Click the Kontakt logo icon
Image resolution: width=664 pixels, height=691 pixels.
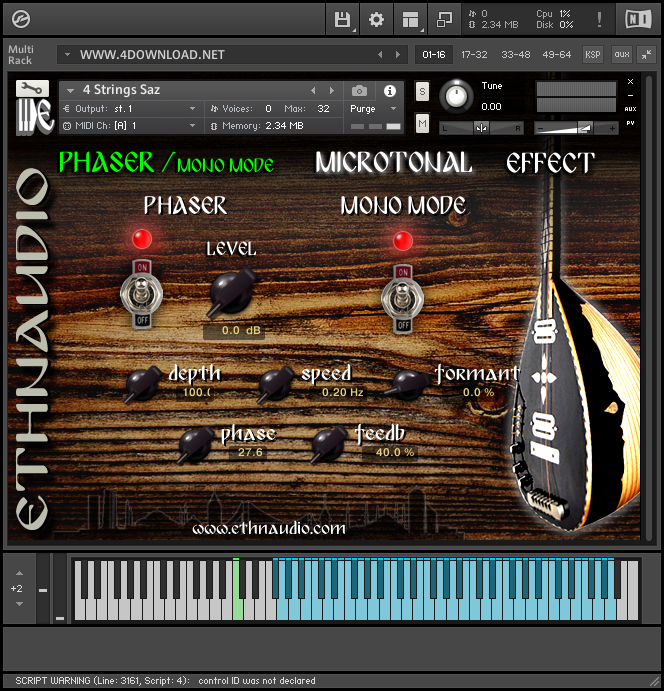point(21,19)
